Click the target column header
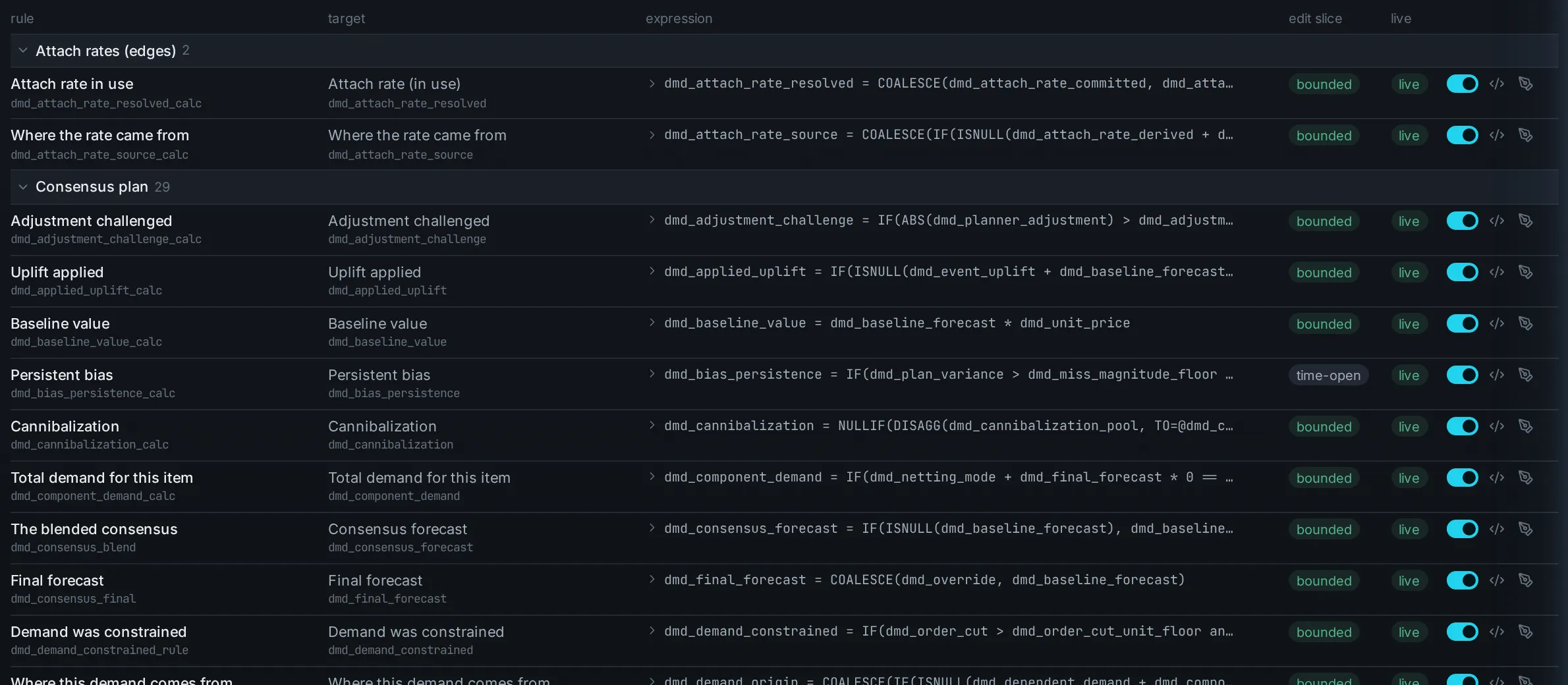Image resolution: width=1568 pixels, height=685 pixels. coord(347,18)
